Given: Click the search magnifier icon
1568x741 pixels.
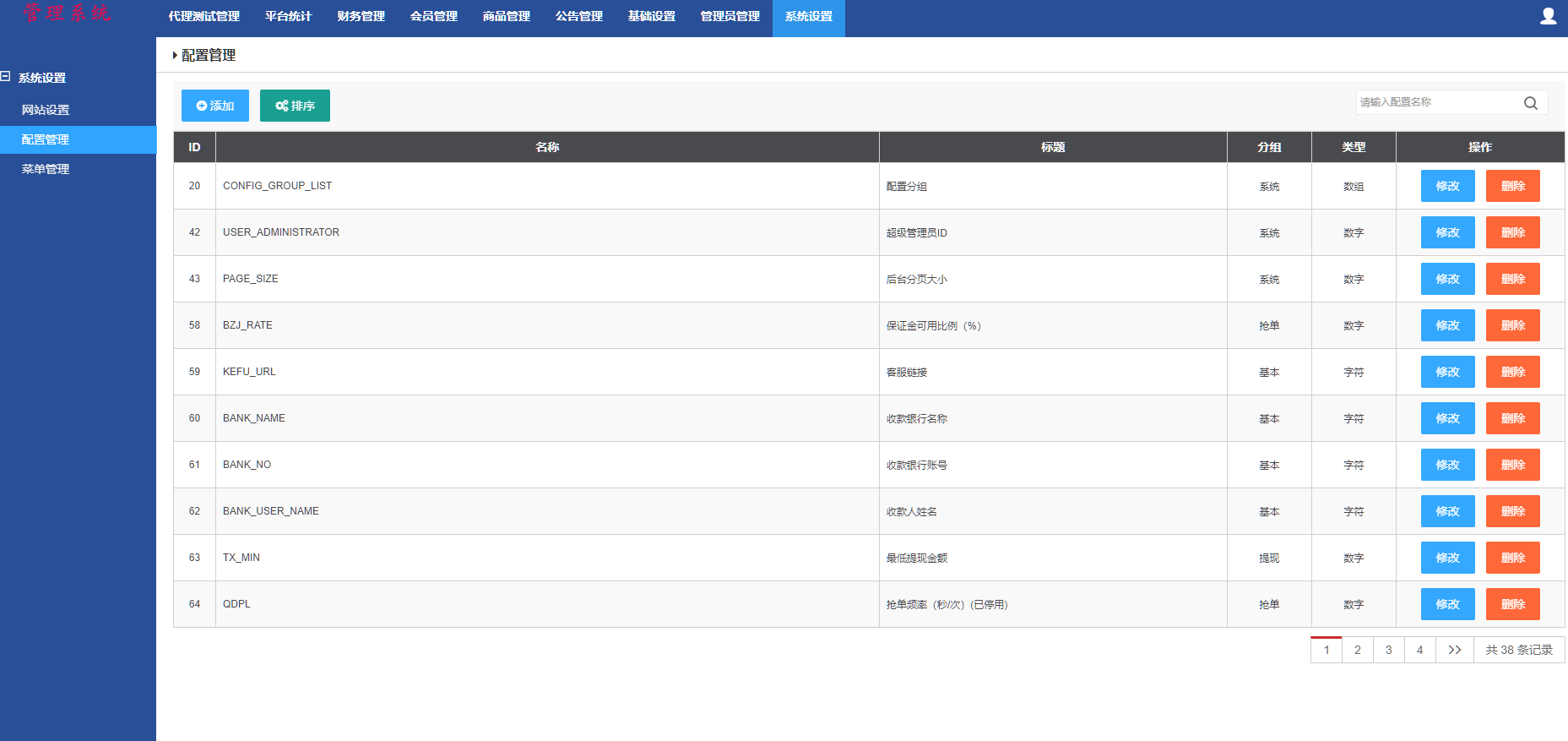Looking at the screenshot, I should point(1530,103).
